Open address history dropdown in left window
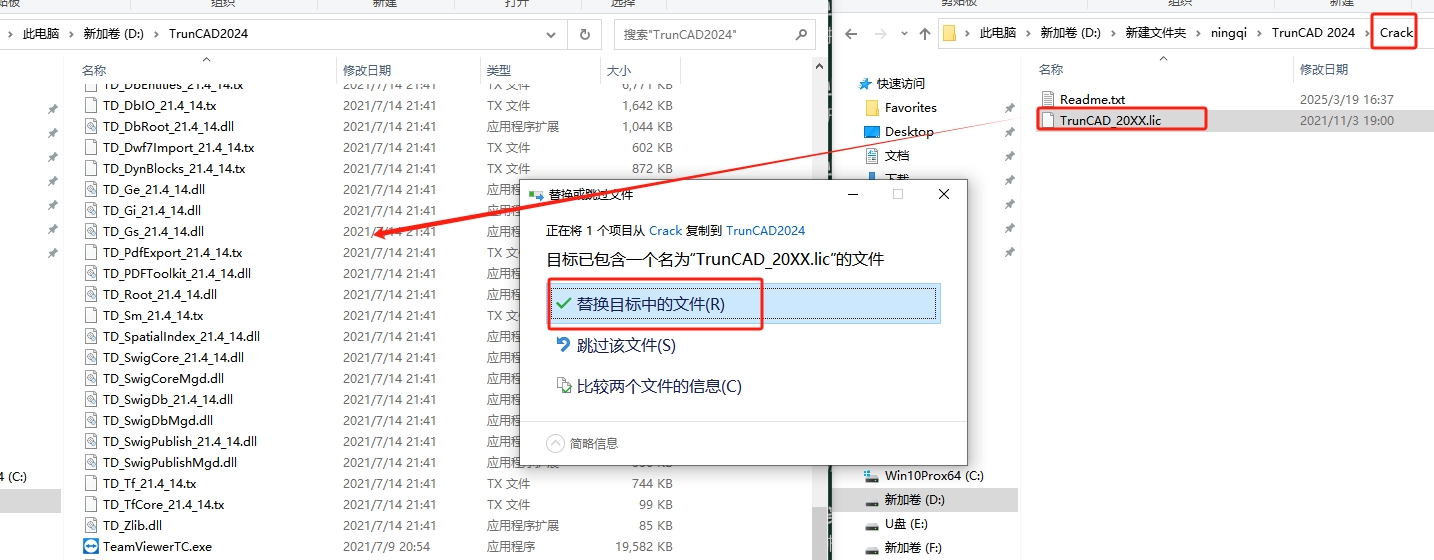Screen dimensions: 1434x560 coord(551,33)
